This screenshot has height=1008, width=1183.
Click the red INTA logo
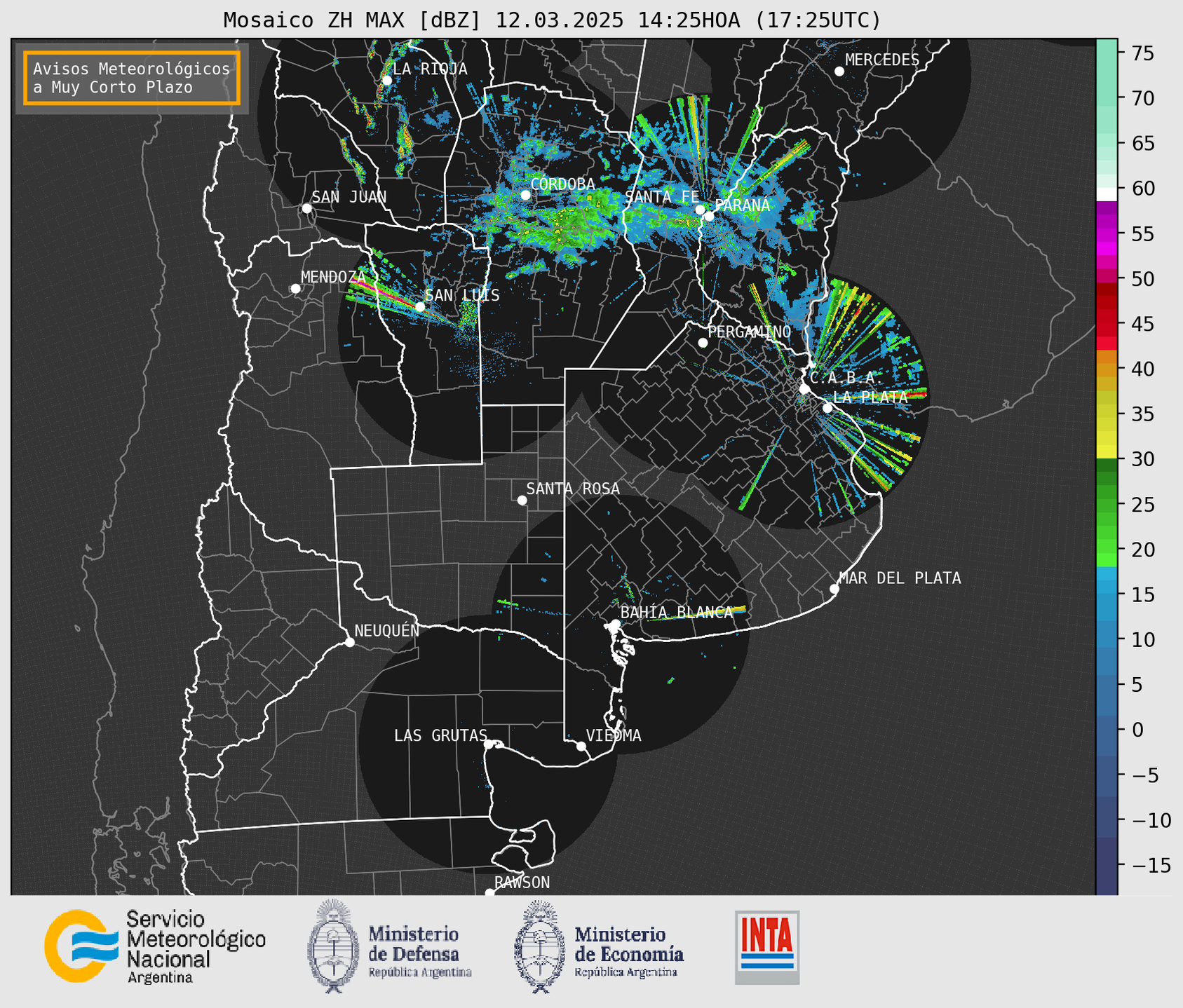[767, 947]
